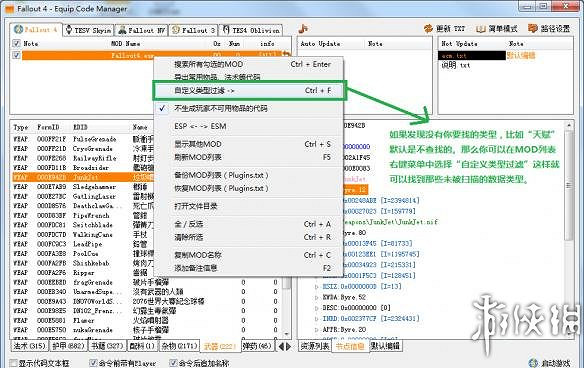
Task: Open the 弹药 (46) category tab
Action: pyautogui.click(x=257, y=346)
